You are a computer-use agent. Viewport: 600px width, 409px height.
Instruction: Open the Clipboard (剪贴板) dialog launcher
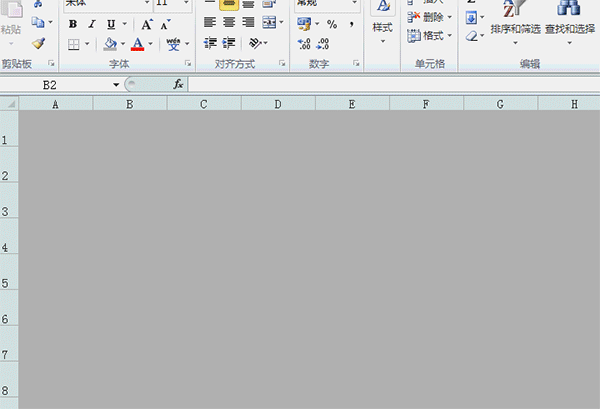point(51,64)
